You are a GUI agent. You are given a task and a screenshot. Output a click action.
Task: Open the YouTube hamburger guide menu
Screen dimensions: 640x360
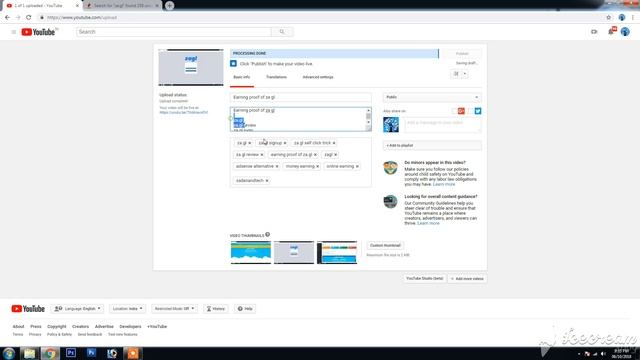tap(13, 32)
